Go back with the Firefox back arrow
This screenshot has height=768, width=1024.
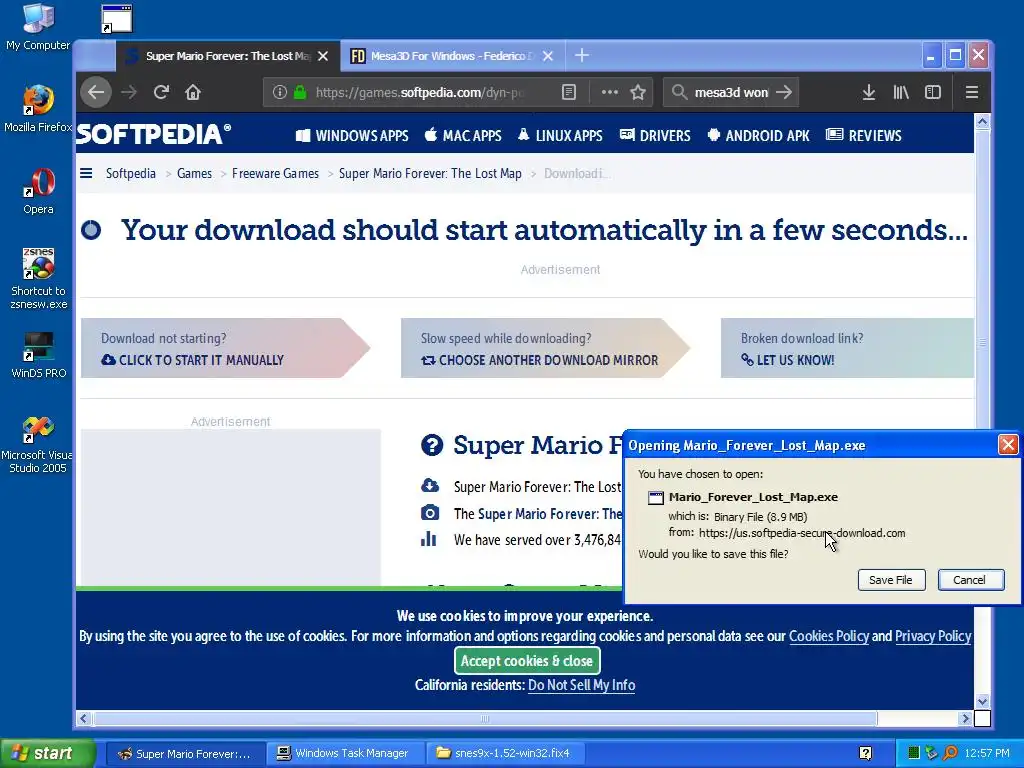click(96, 92)
